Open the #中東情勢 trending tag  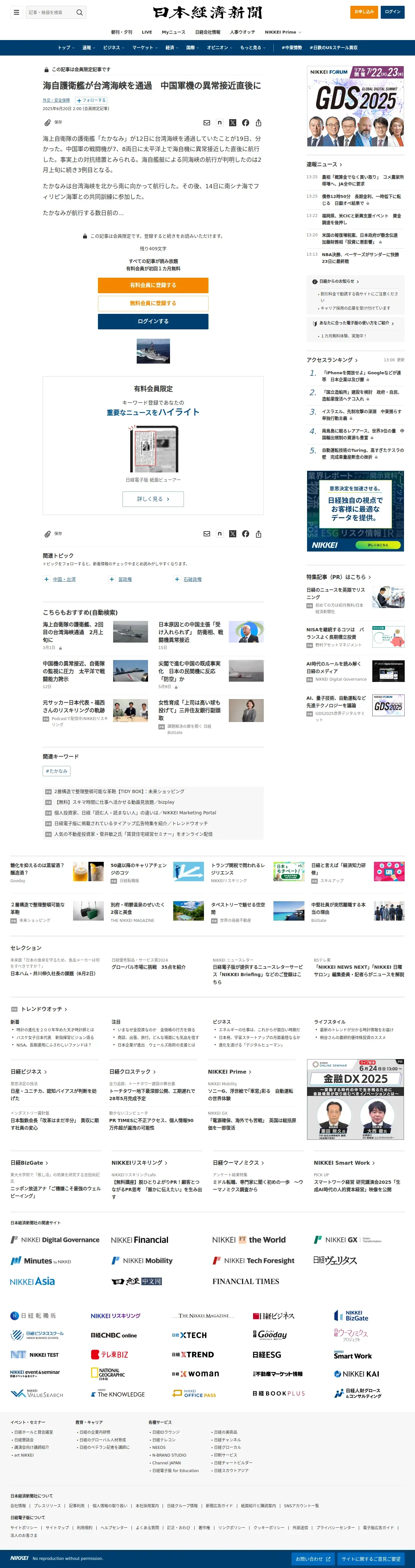coord(291,47)
